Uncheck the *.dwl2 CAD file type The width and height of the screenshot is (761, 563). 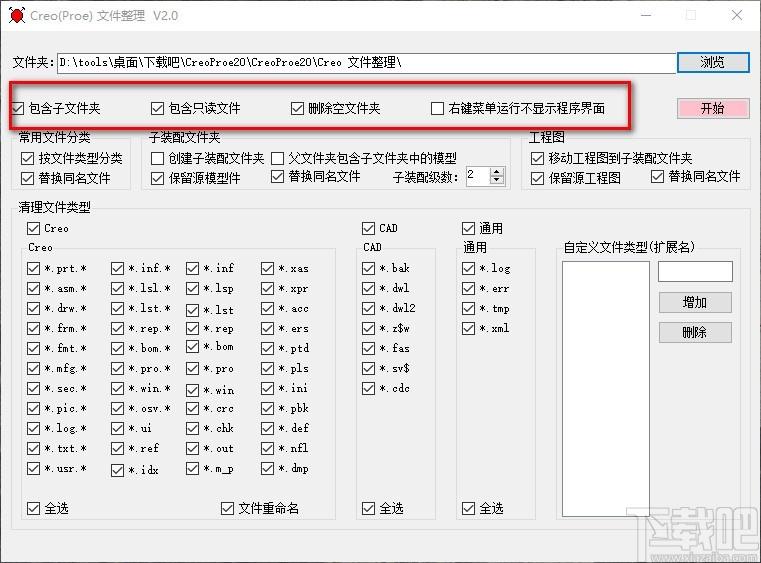[368, 308]
